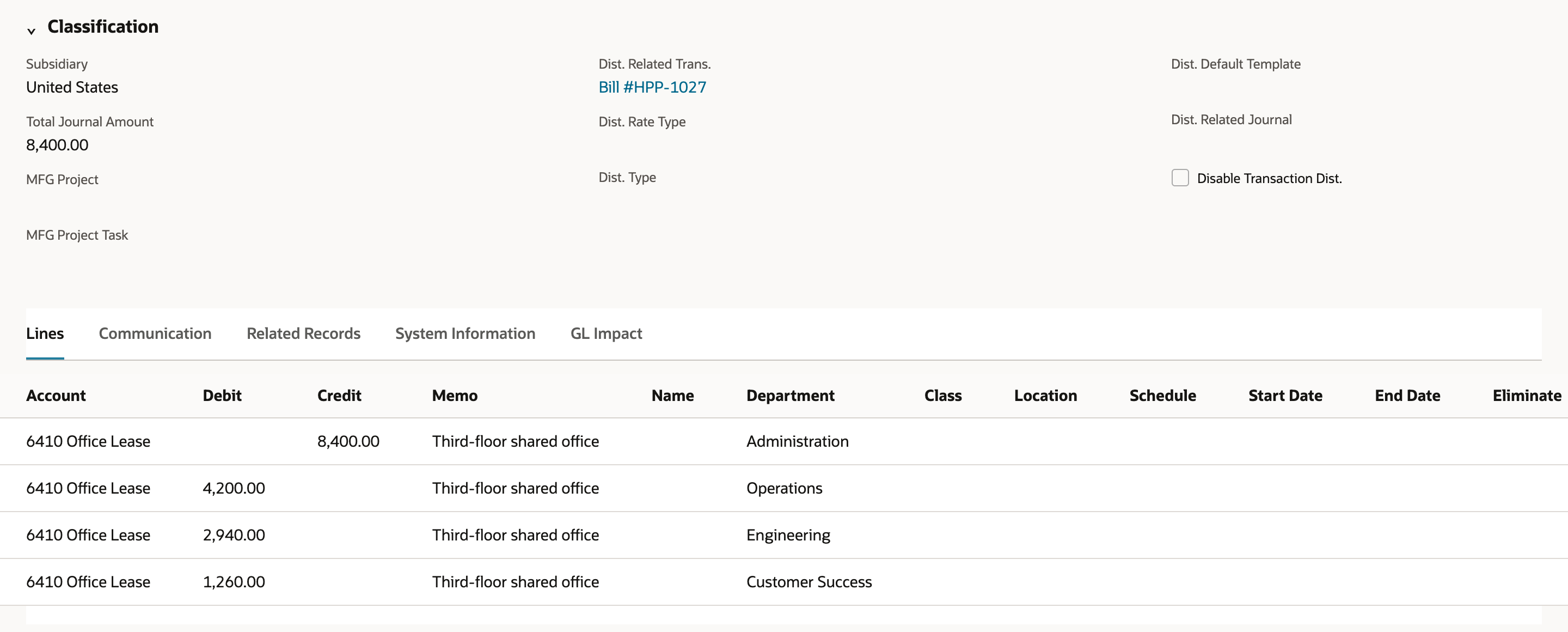
Task: Click the Start Date column header
Action: (1285, 395)
